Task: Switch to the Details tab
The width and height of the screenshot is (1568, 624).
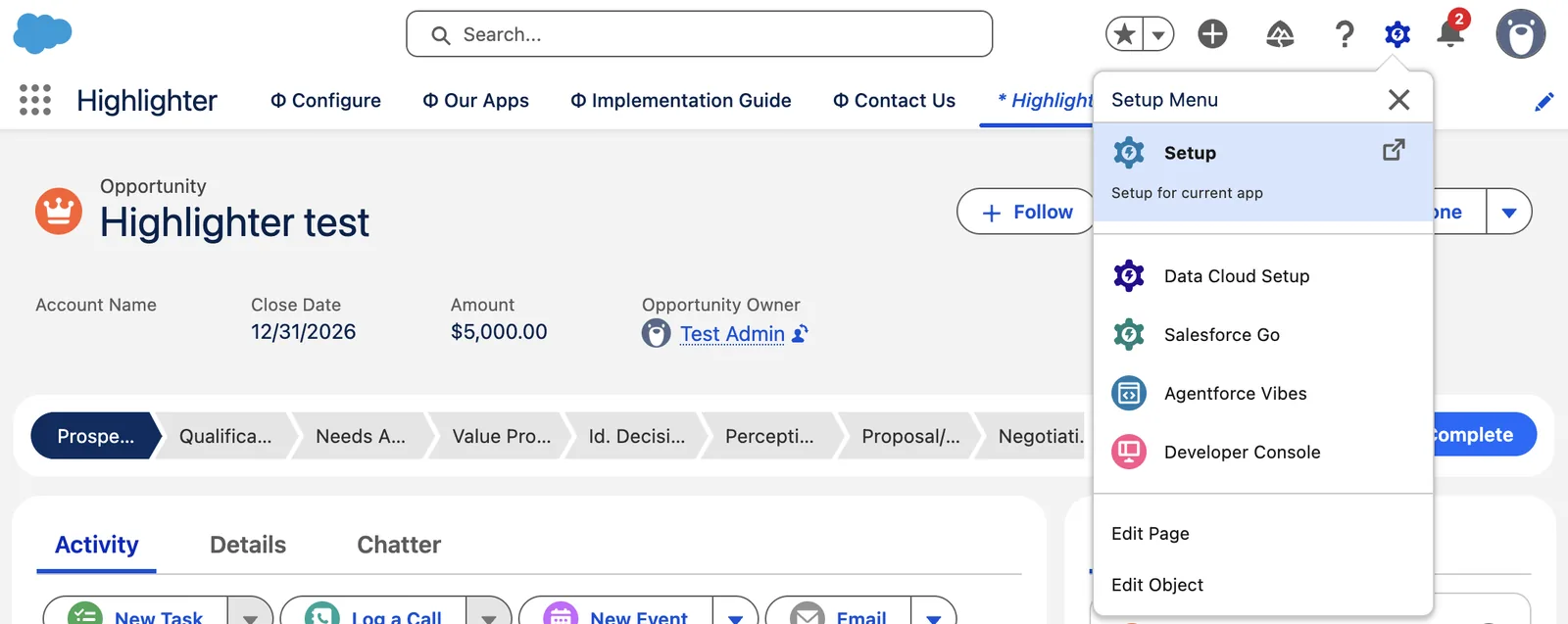Action: [x=248, y=546]
